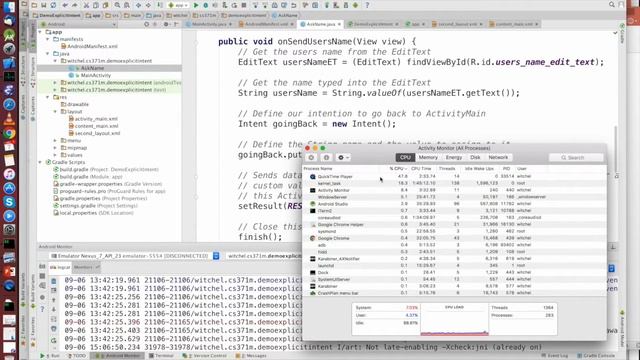Open build.gradle (Module: app) file

coord(88,177)
